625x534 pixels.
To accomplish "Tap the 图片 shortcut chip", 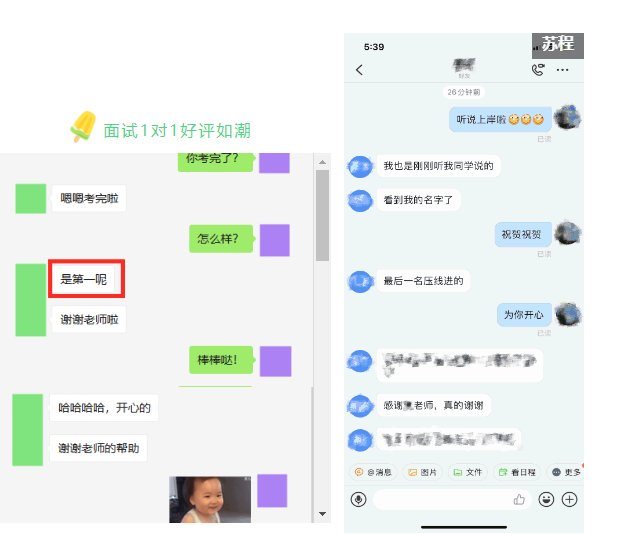I will tap(423, 472).
